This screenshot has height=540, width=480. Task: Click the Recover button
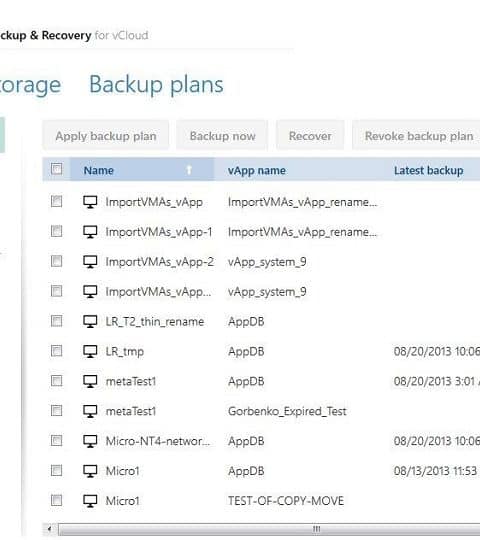(x=310, y=135)
